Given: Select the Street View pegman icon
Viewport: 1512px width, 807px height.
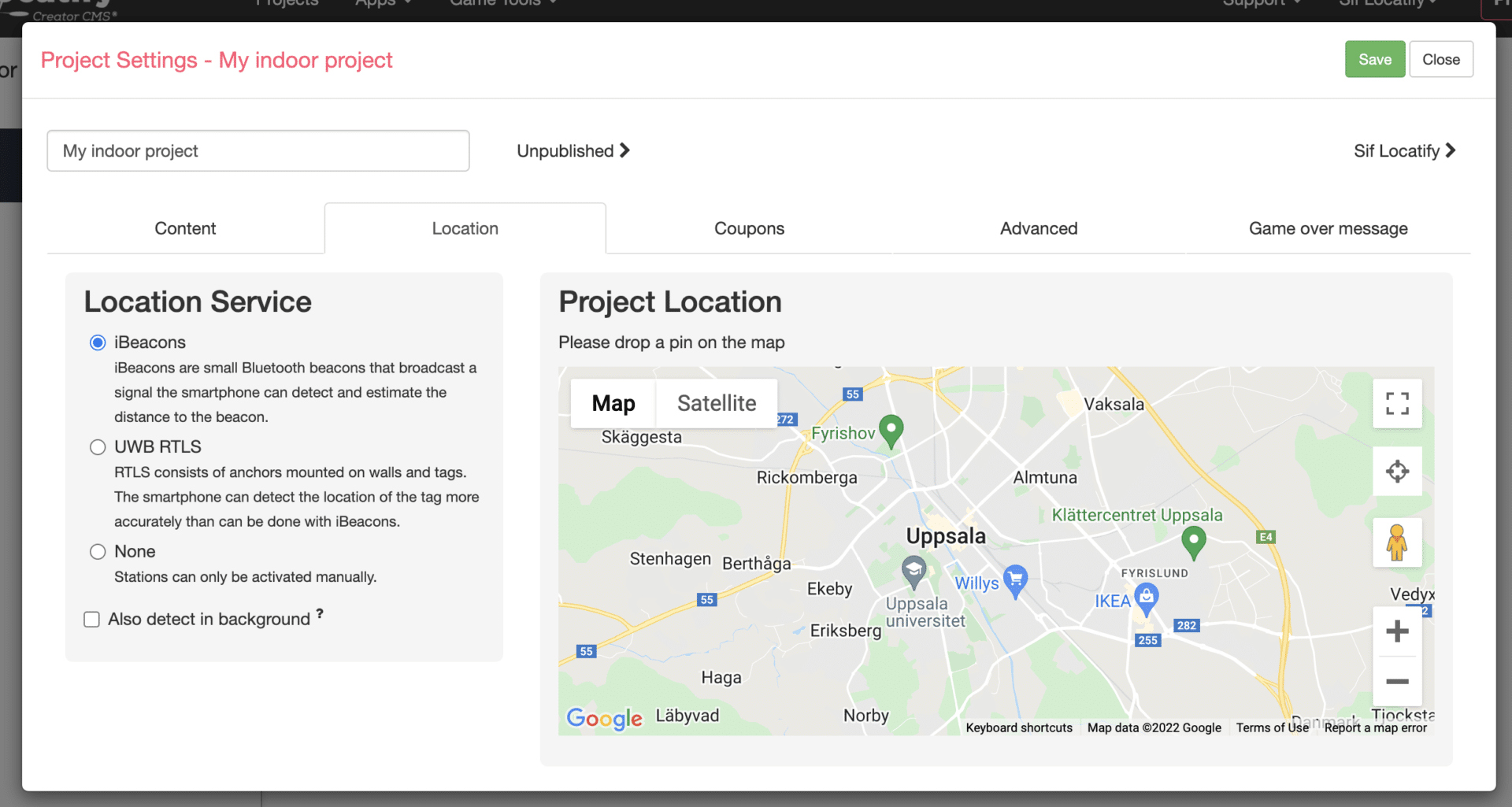Looking at the screenshot, I should coord(1397,542).
